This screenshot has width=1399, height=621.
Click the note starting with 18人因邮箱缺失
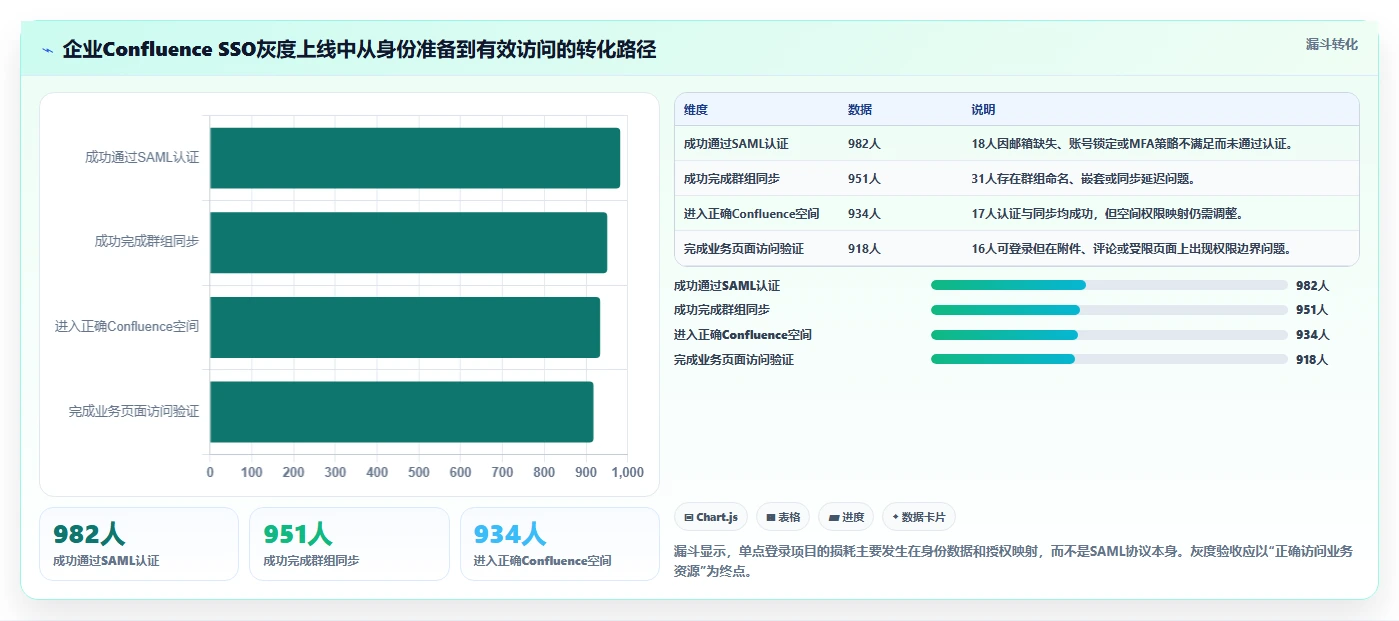click(x=1132, y=144)
